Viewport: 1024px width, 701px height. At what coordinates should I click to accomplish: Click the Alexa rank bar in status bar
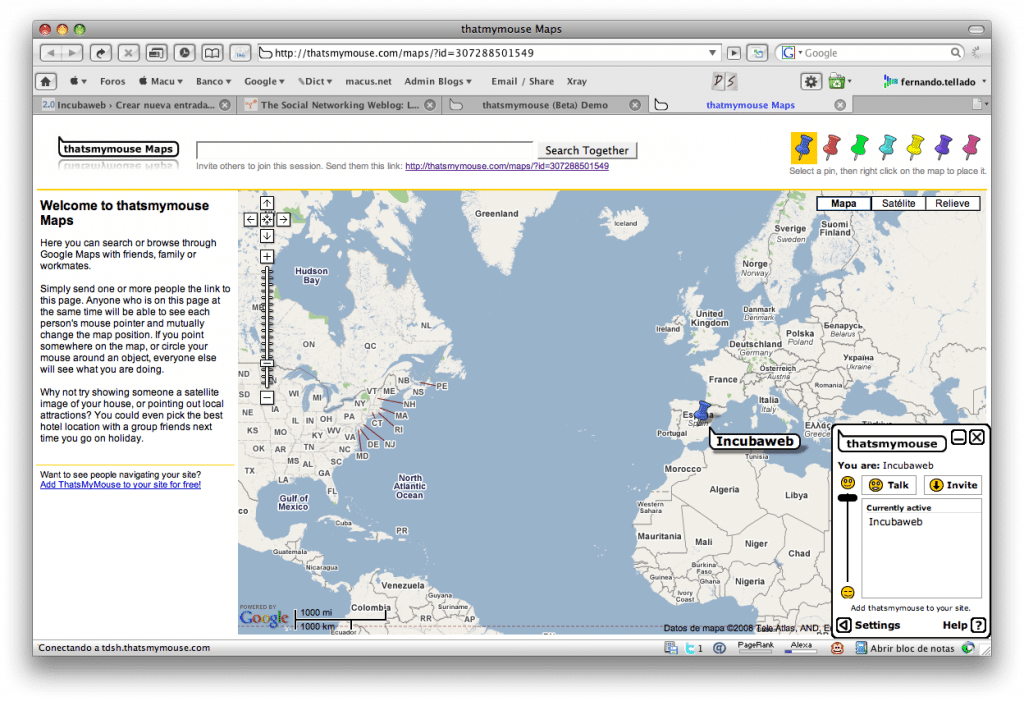point(801,647)
